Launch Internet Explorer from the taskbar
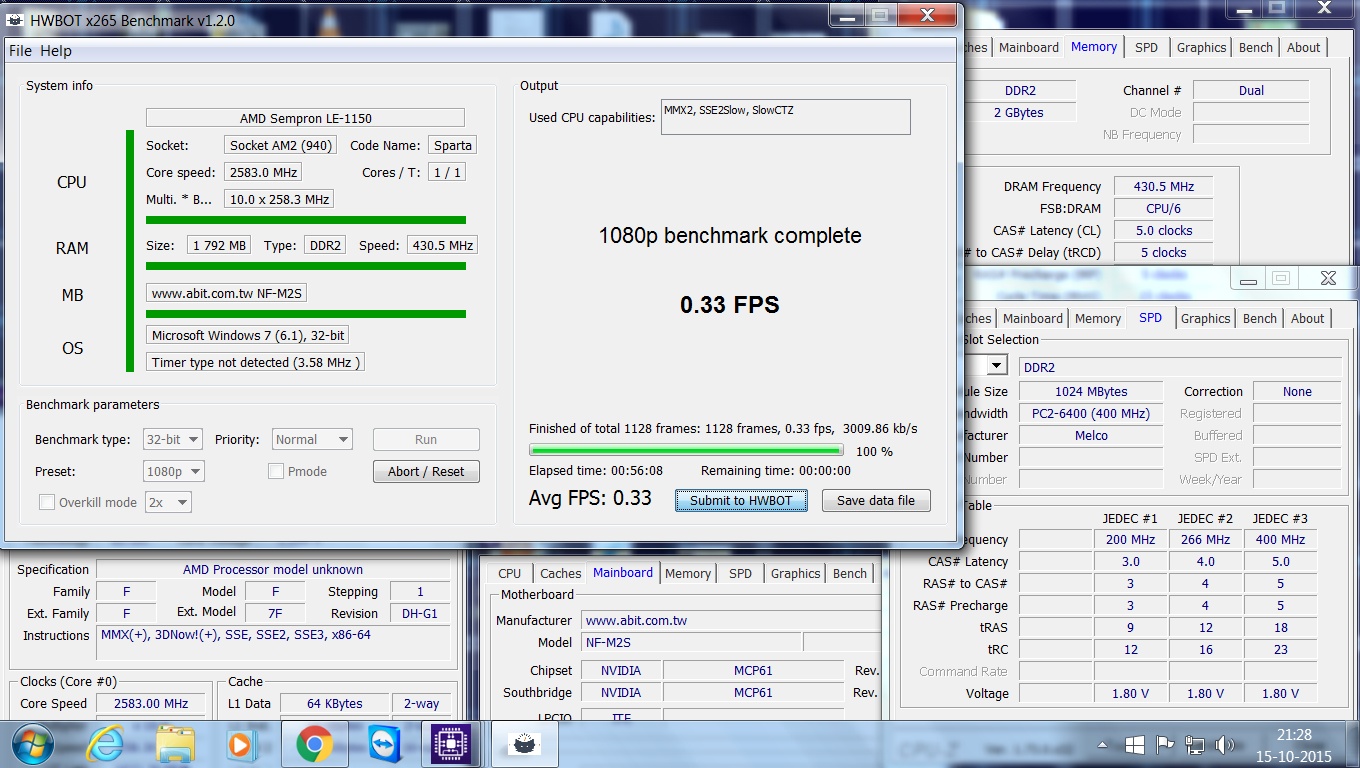Image resolution: width=1360 pixels, height=768 pixels. tap(104, 745)
